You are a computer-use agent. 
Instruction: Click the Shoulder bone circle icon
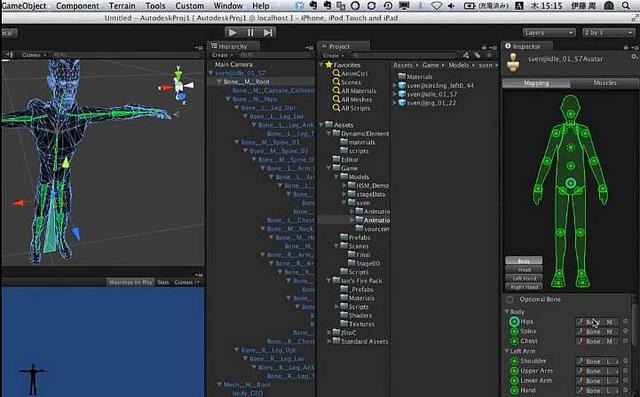(514, 361)
